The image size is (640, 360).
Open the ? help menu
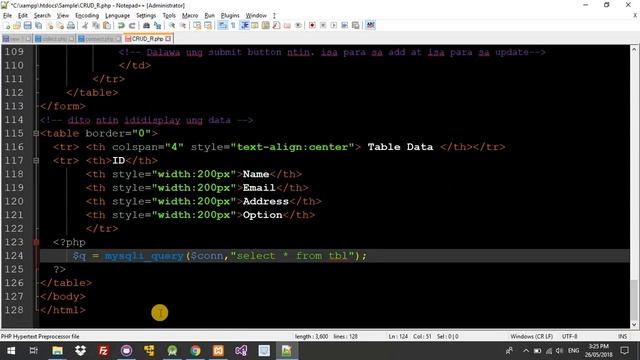tap(274, 16)
